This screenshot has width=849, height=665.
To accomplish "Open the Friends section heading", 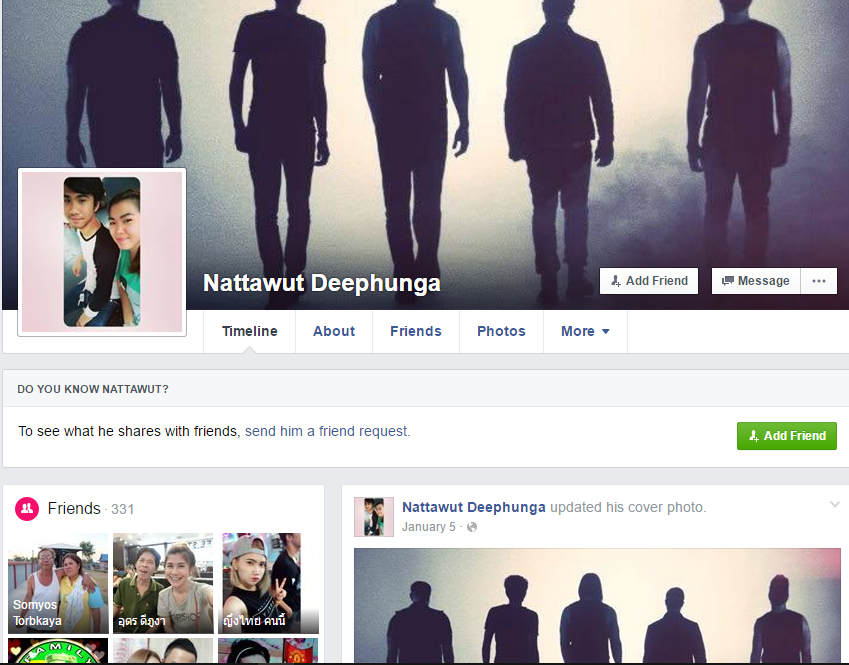I will point(74,508).
